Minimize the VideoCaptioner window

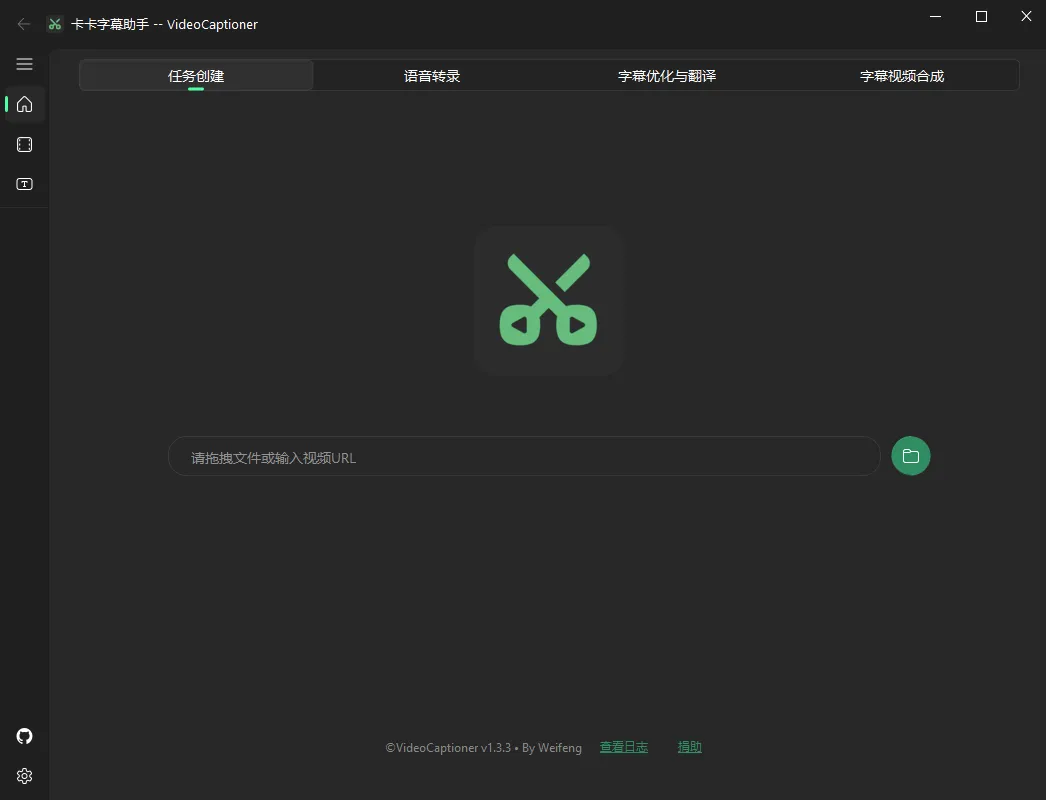(x=936, y=17)
